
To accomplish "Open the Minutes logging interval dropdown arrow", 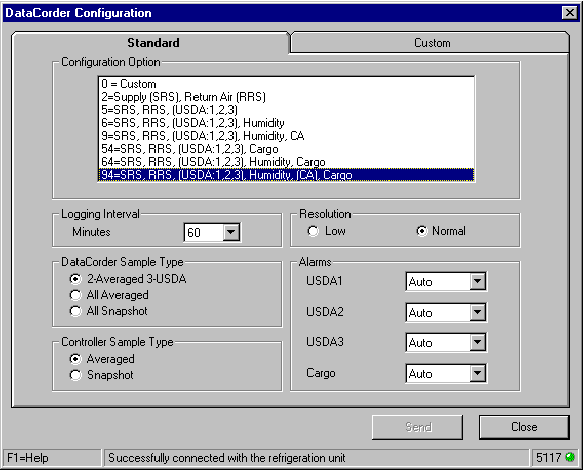I will click(x=231, y=232).
